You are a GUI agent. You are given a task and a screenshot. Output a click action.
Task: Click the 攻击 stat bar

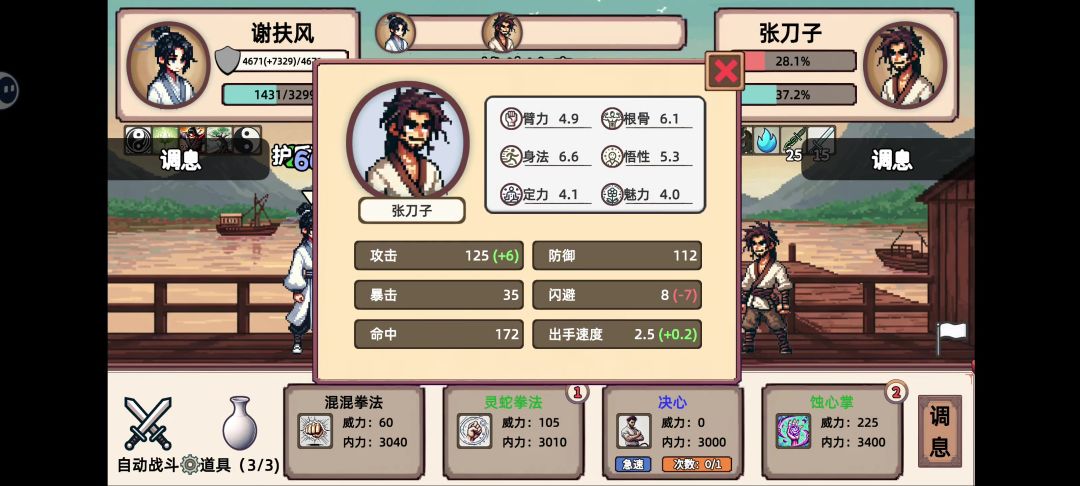tap(439, 255)
